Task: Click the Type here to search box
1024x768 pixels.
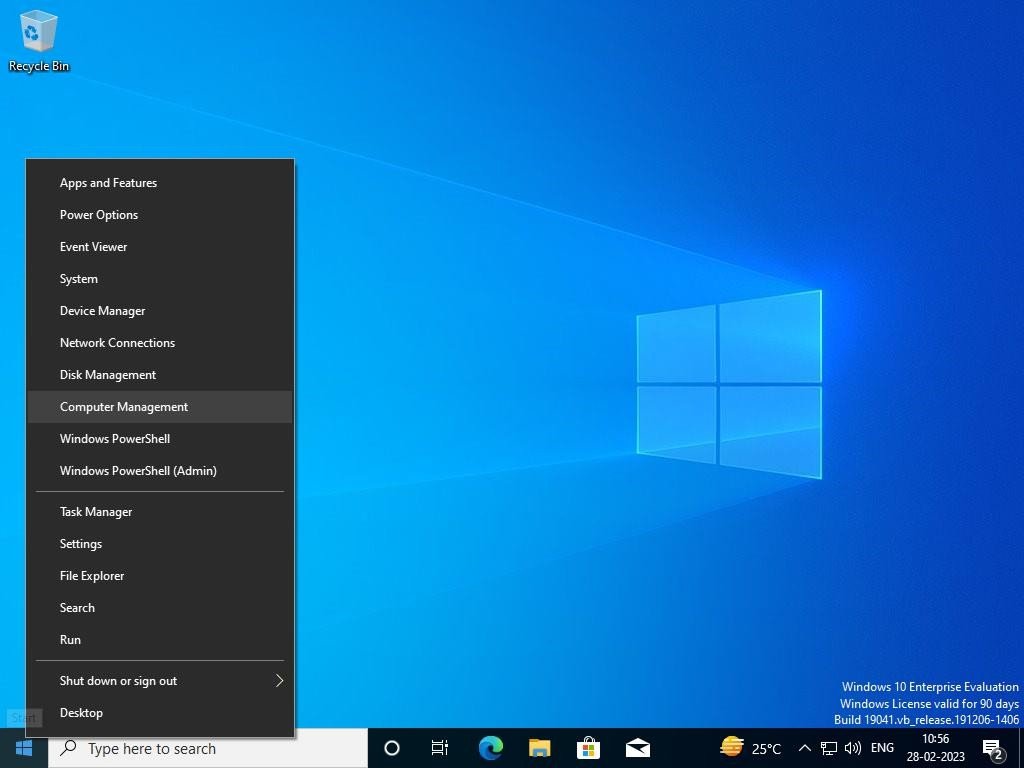Action: 208,748
